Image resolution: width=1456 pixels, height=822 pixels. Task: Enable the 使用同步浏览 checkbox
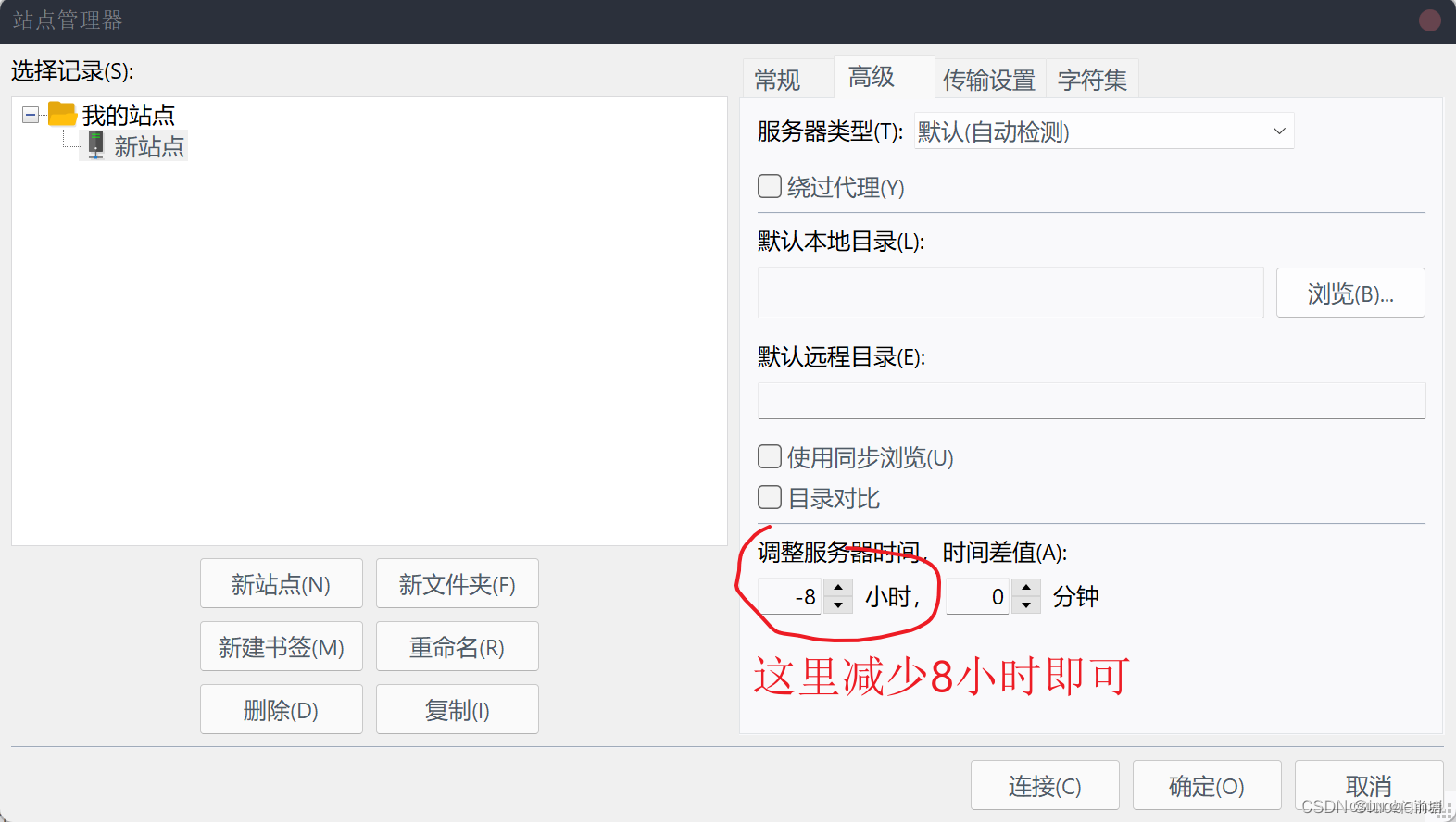(770, 457)
